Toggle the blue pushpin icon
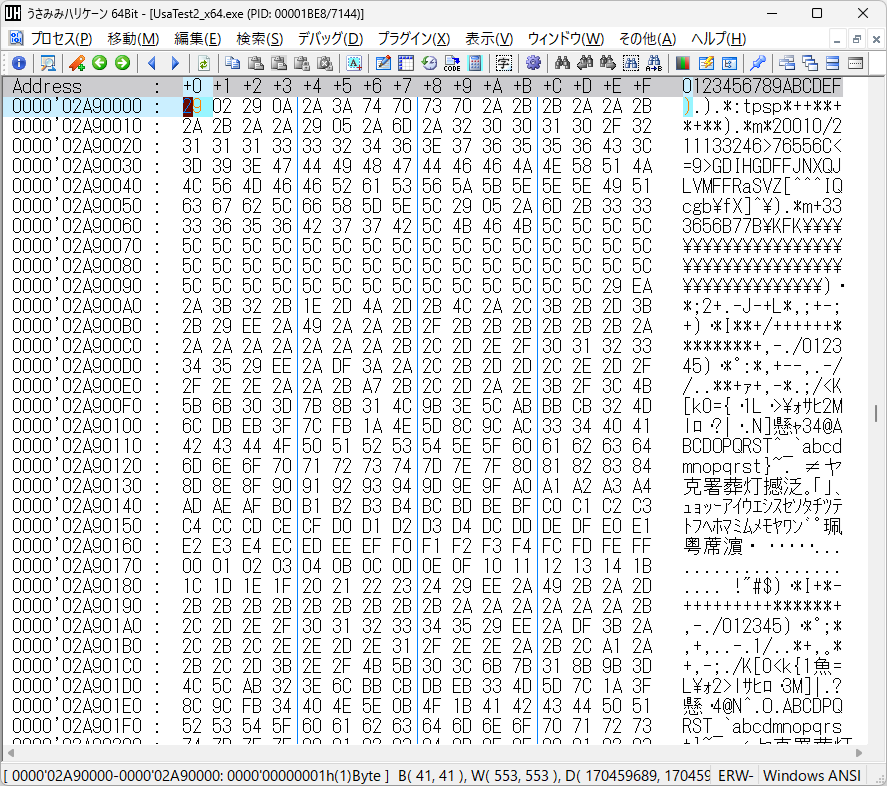The height and width of the screenshot is (786, 887). (x=758, y=63)
